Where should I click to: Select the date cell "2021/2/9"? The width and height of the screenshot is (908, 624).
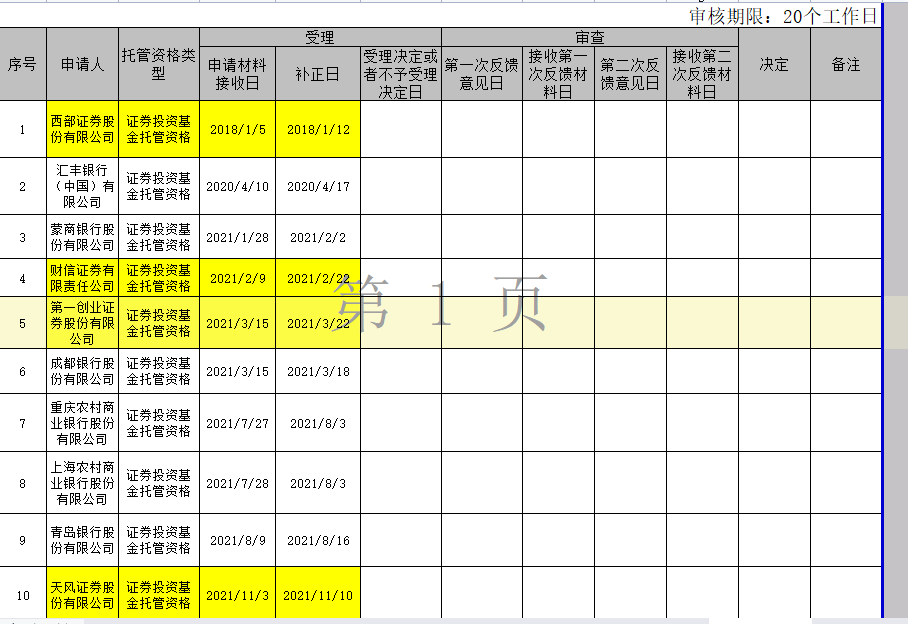(x=237, y=278)
